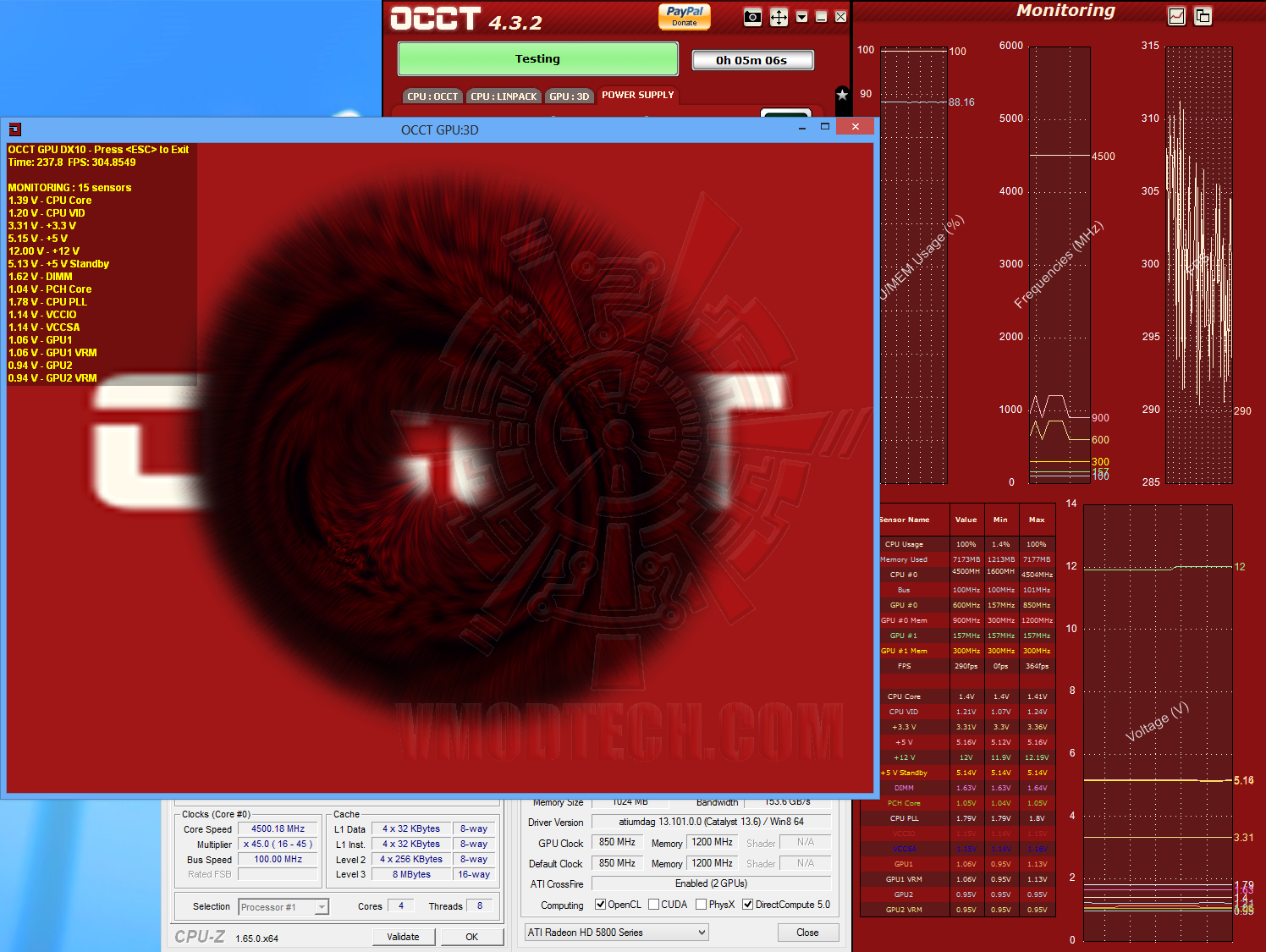1266x952 pixels.
Task: Click the 0h 05m 06s timer display
Action: (x=752, y=60)
